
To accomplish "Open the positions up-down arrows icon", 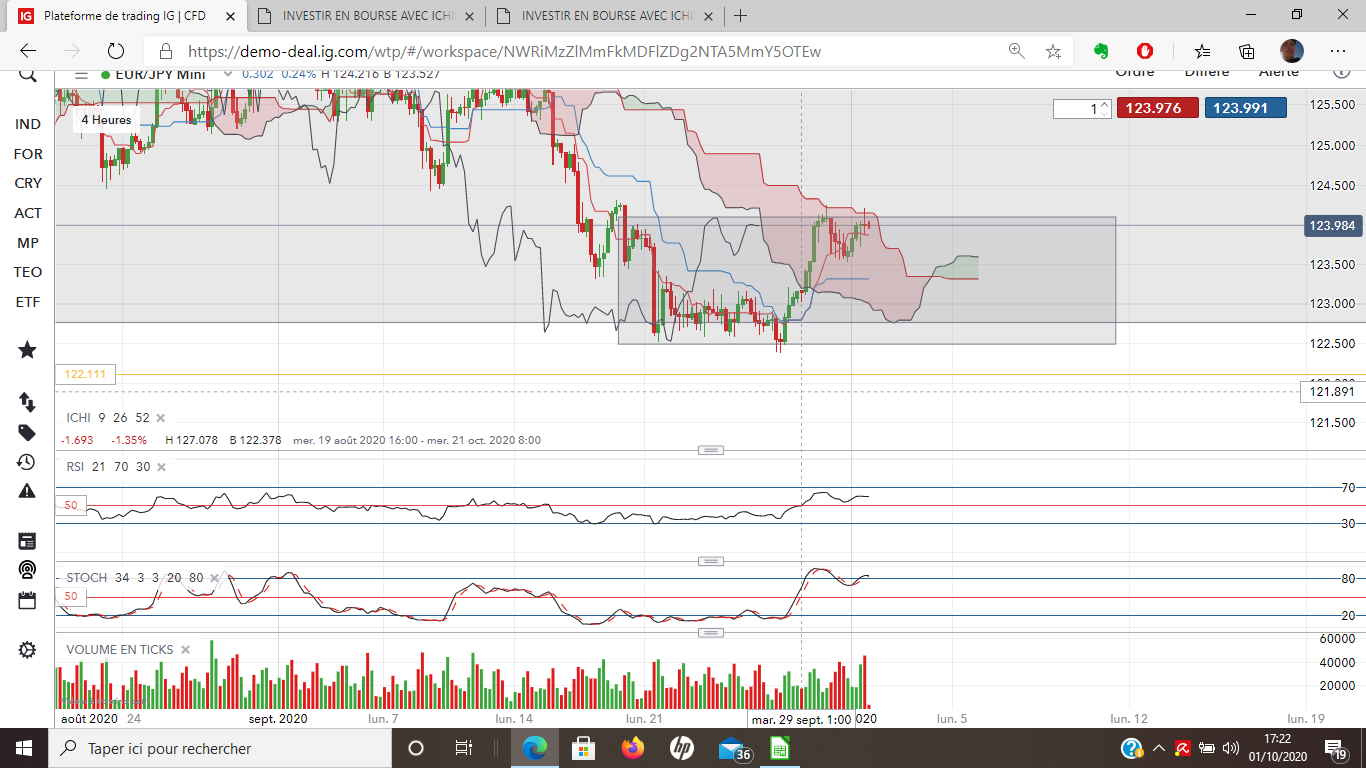I will click(27, 402).
